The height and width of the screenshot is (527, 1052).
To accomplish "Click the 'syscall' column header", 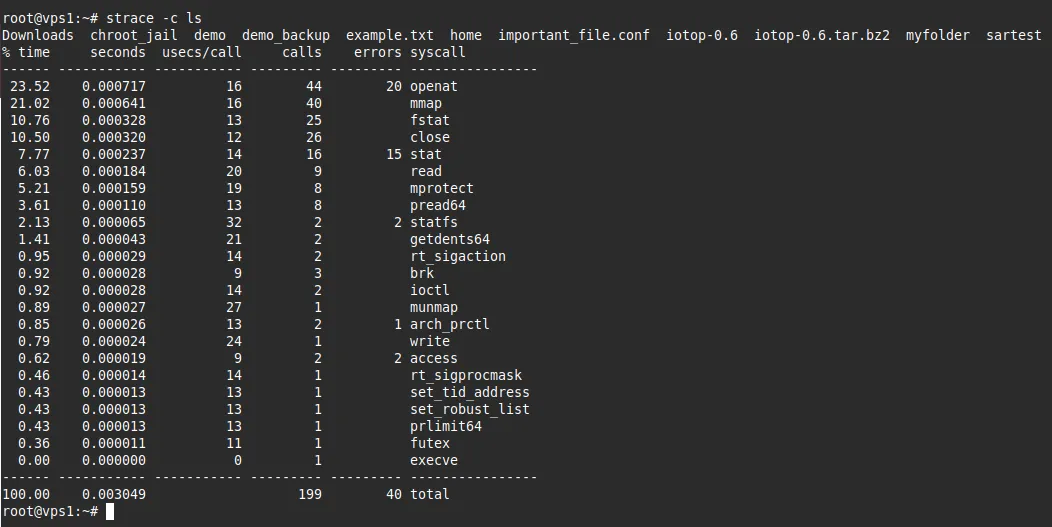I will [438, 52].
